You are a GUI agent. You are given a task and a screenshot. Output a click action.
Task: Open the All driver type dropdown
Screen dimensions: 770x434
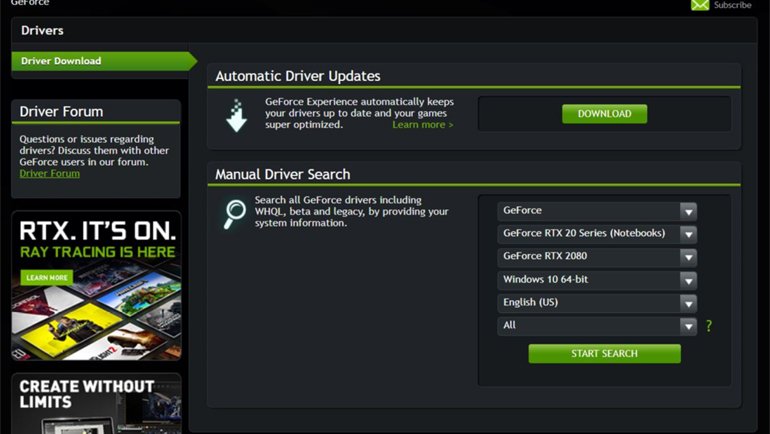pyautogui.click(x=597, y=326)
